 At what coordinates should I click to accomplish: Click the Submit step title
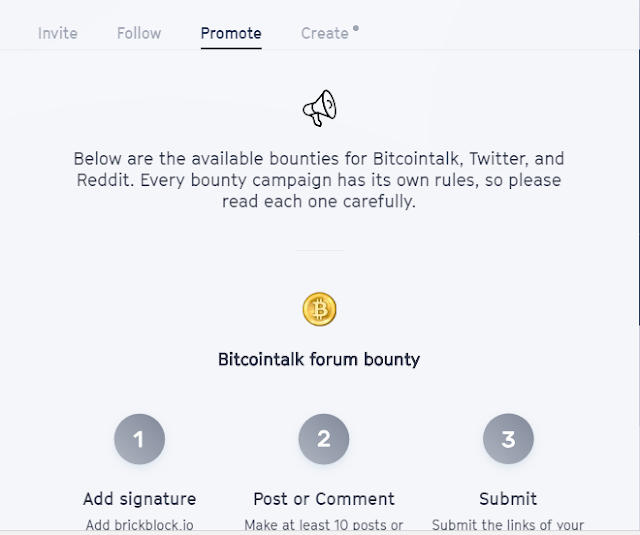tap(508, 498)
